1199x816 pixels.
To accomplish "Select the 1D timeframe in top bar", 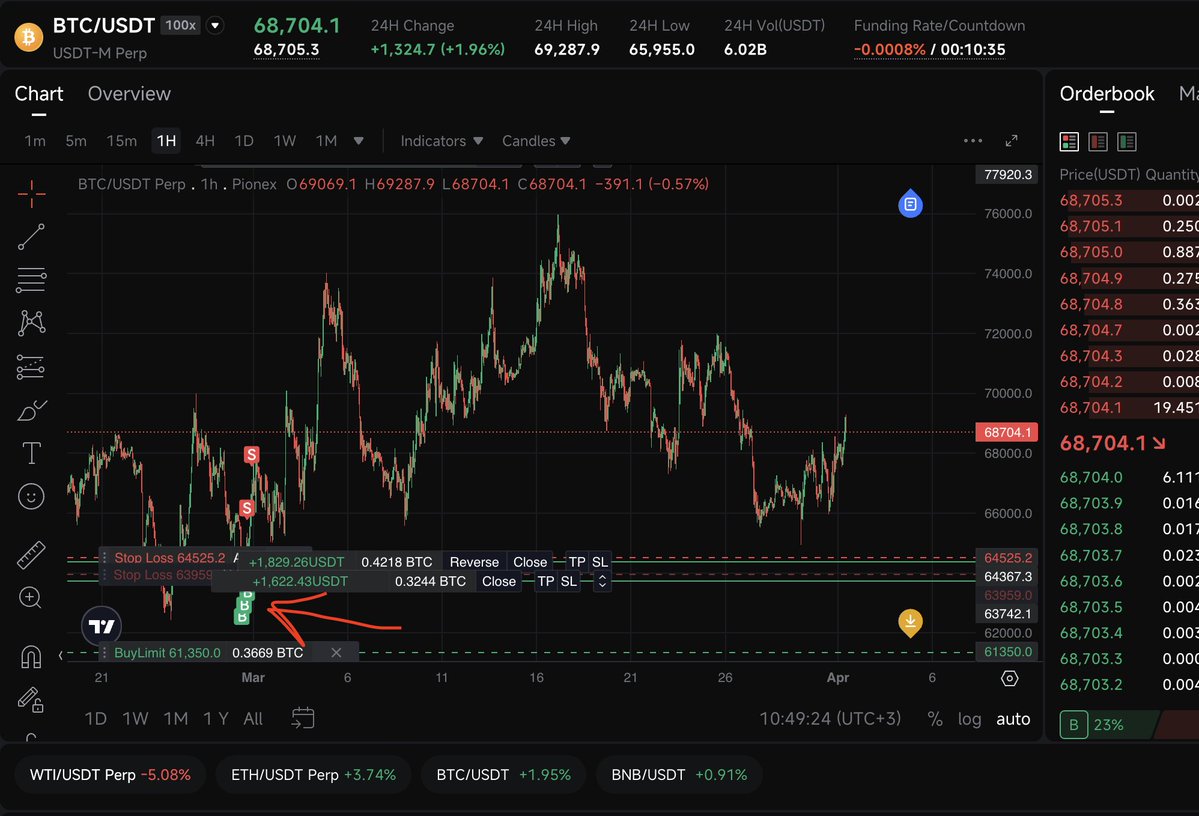I will pos(244,141).
